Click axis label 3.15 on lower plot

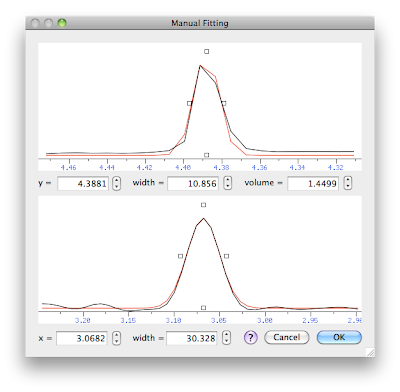[x=128, y=320]
